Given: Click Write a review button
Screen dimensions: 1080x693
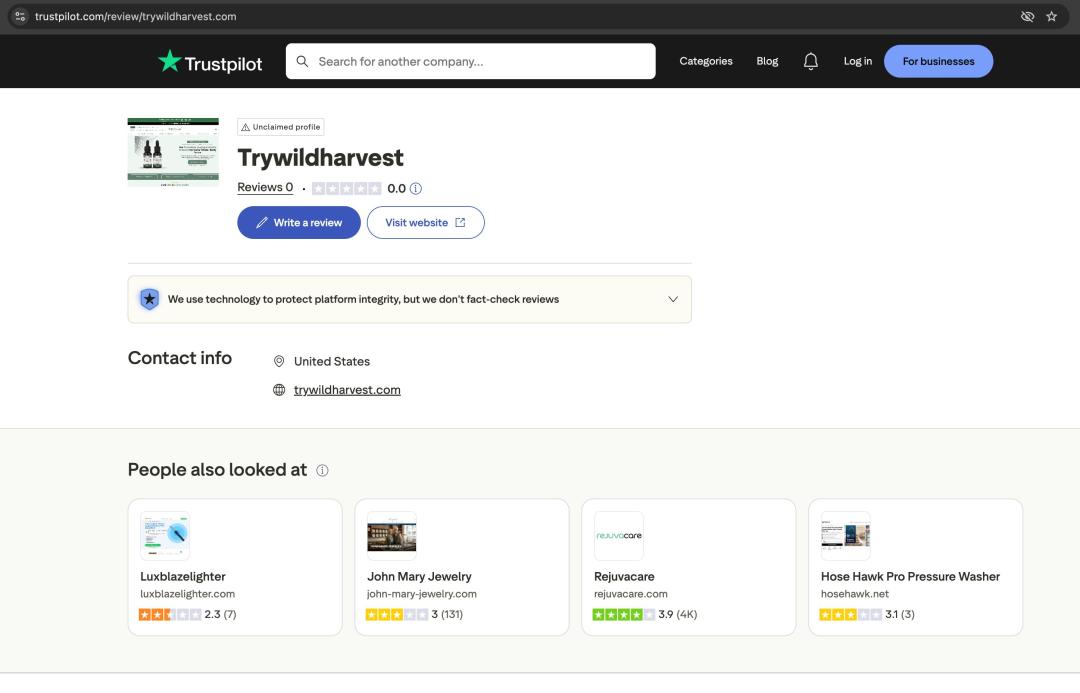Looking at the screenshot, I should tap(299, 223).
